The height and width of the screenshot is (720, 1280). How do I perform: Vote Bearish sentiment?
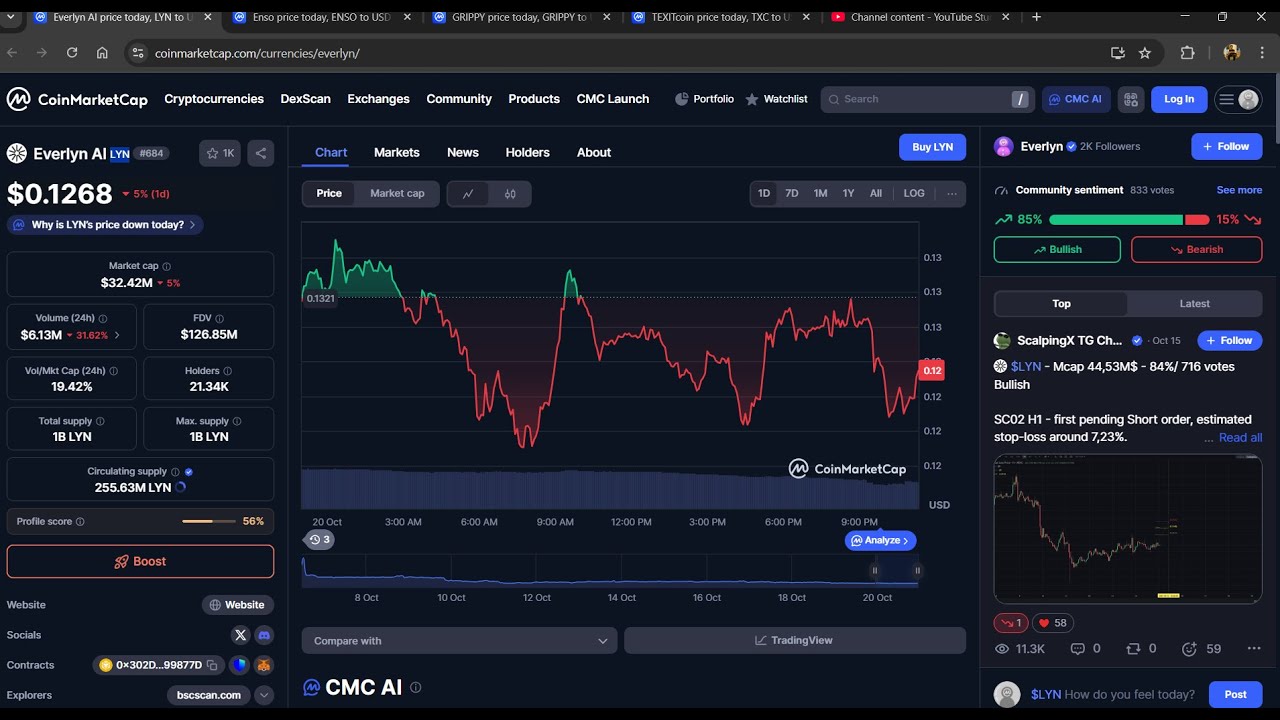1197,250
